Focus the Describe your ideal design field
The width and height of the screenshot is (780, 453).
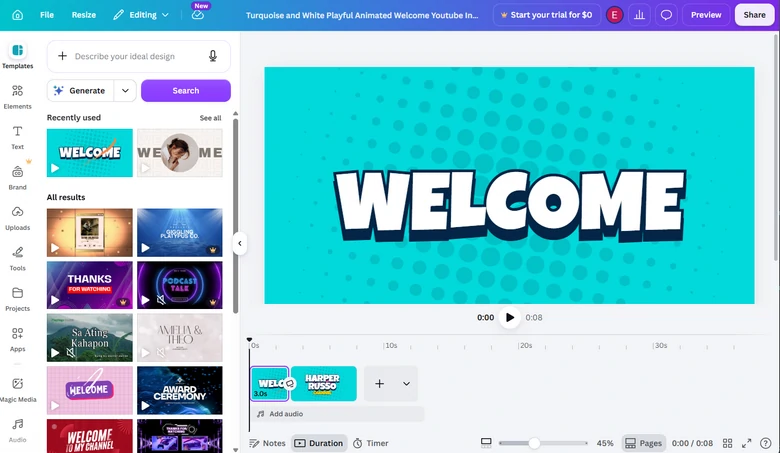click(x=139, y=56)
